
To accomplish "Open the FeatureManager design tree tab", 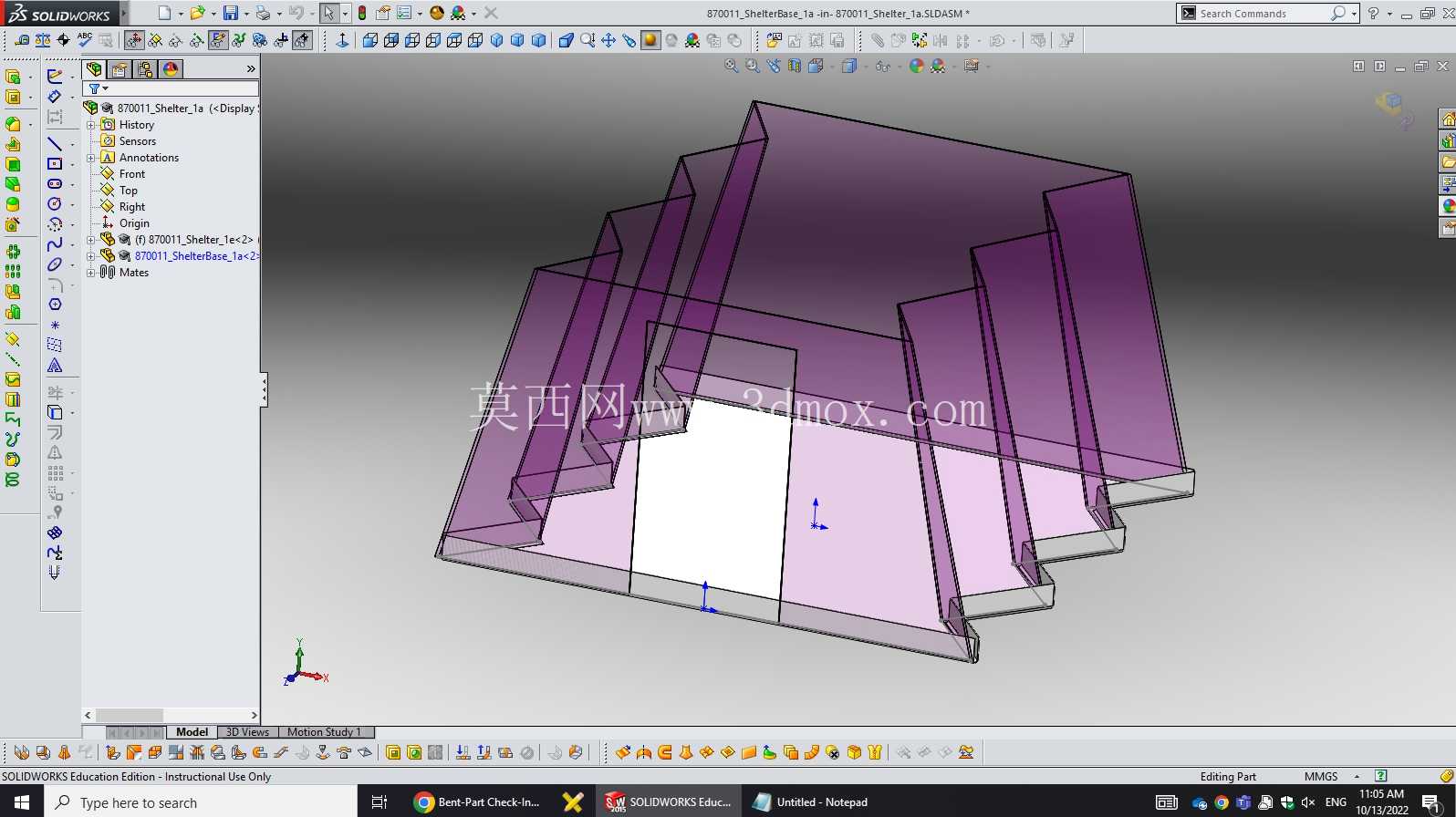I will pyautogui.click(x=94, y=69).
